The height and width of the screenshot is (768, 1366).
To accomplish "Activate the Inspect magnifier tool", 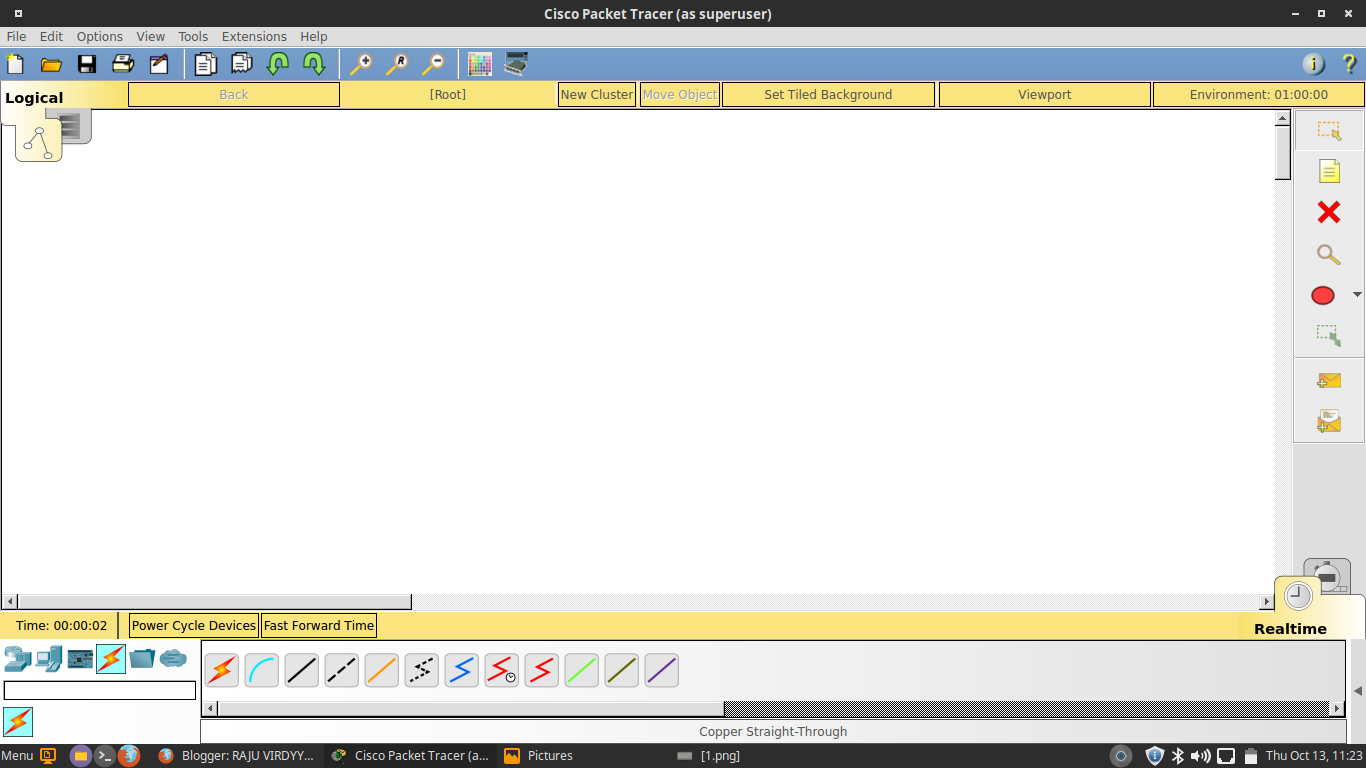I will pos(1329,254).
